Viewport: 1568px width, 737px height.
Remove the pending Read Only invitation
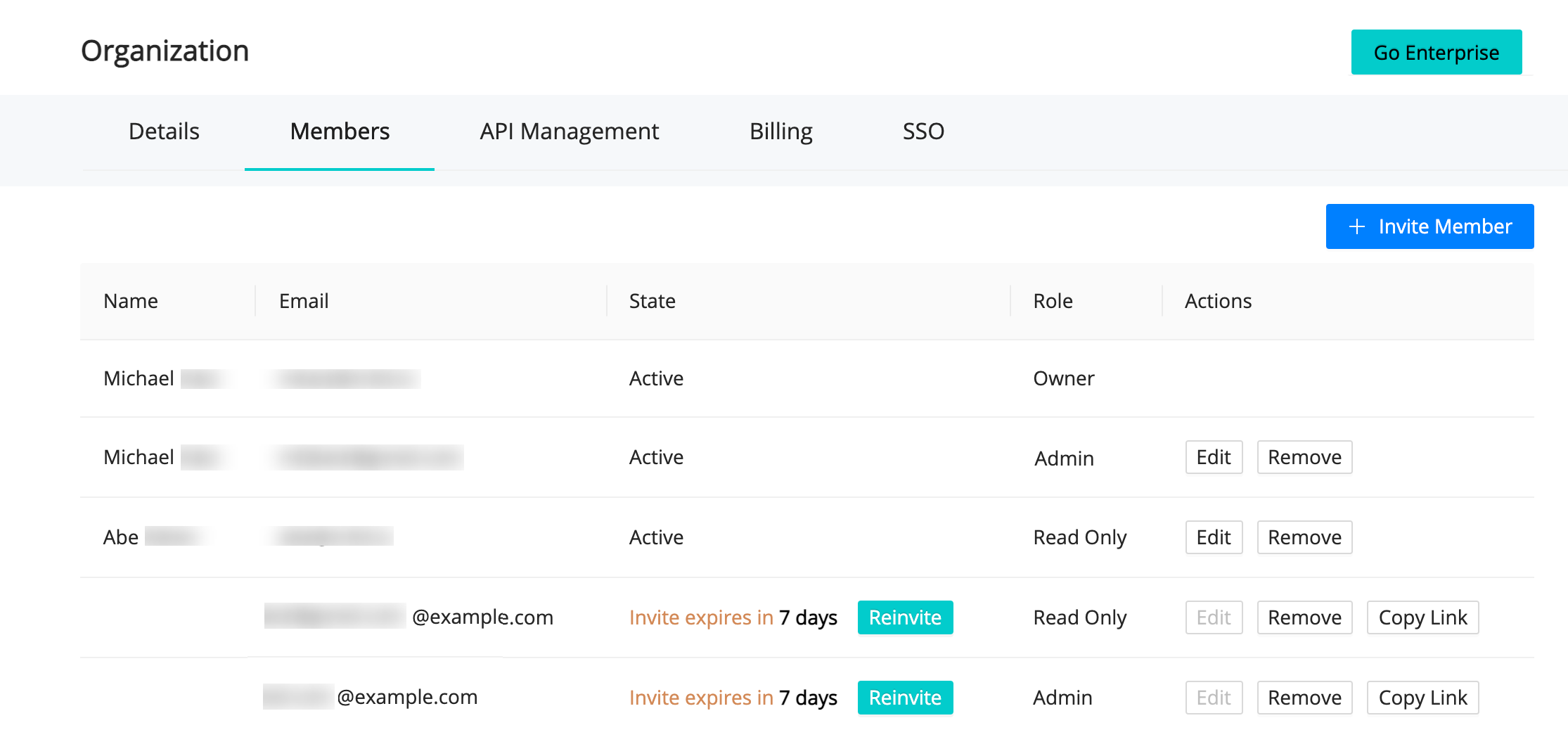1304,617
